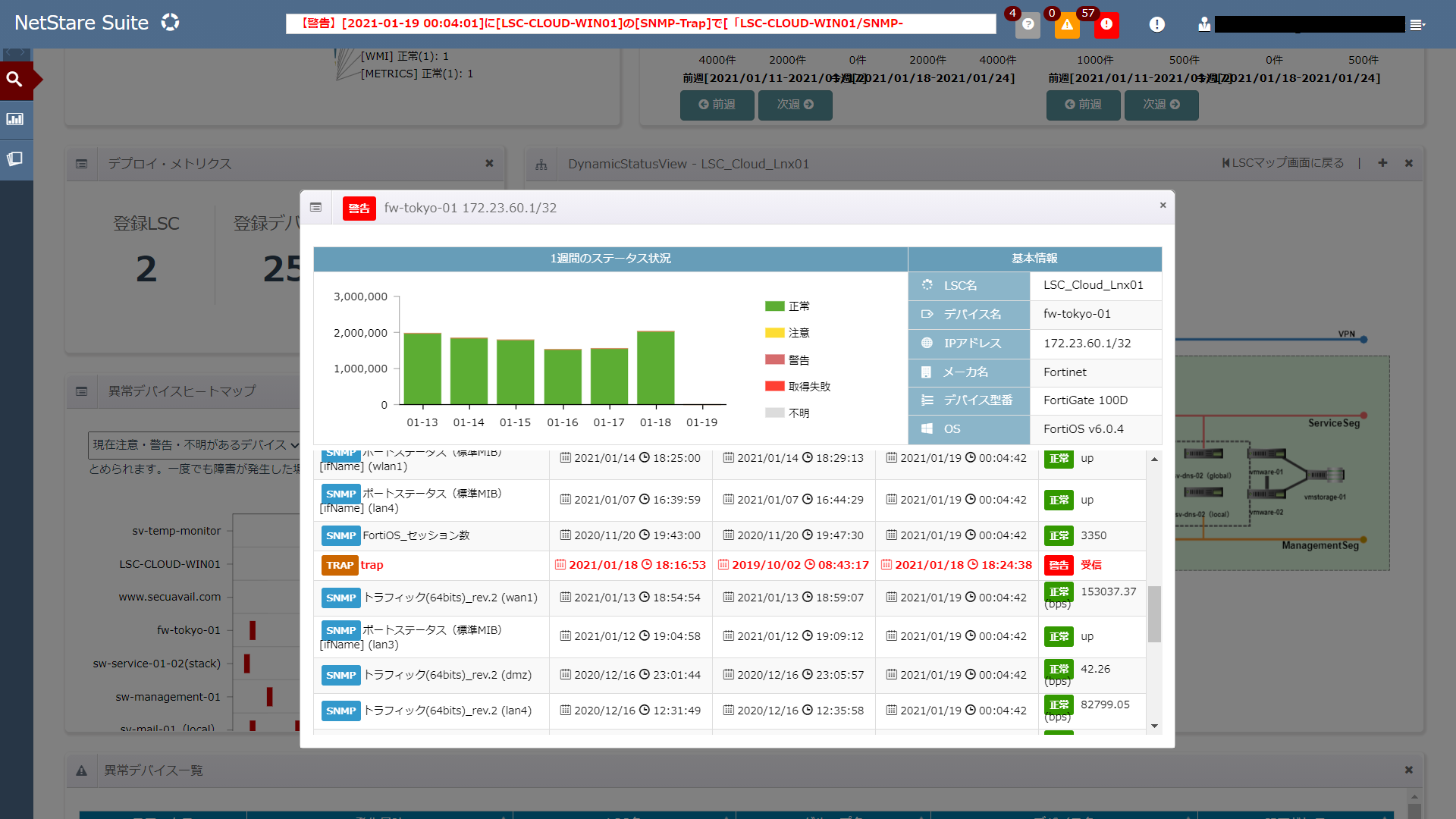Click the 正常 badge next to 3350 value
Image resolution: width=1456 pixels, height=819 pixels.
(1059, 535)
